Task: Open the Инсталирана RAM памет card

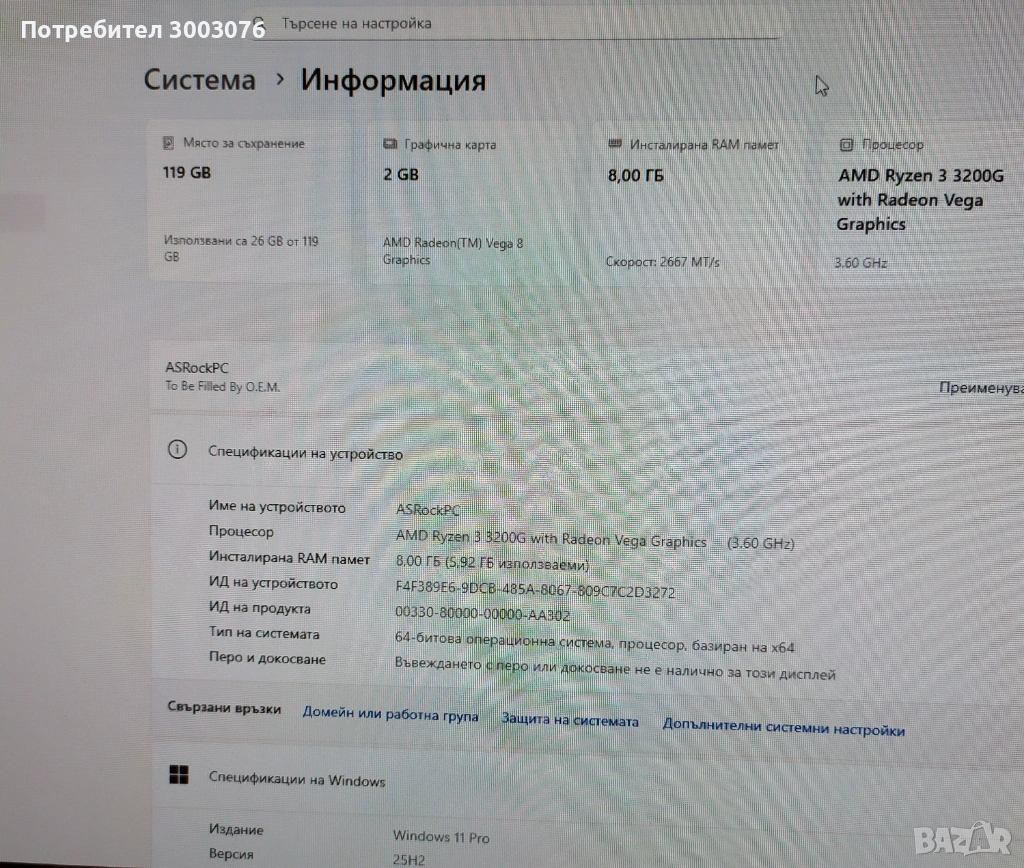Action: (700, 202)
